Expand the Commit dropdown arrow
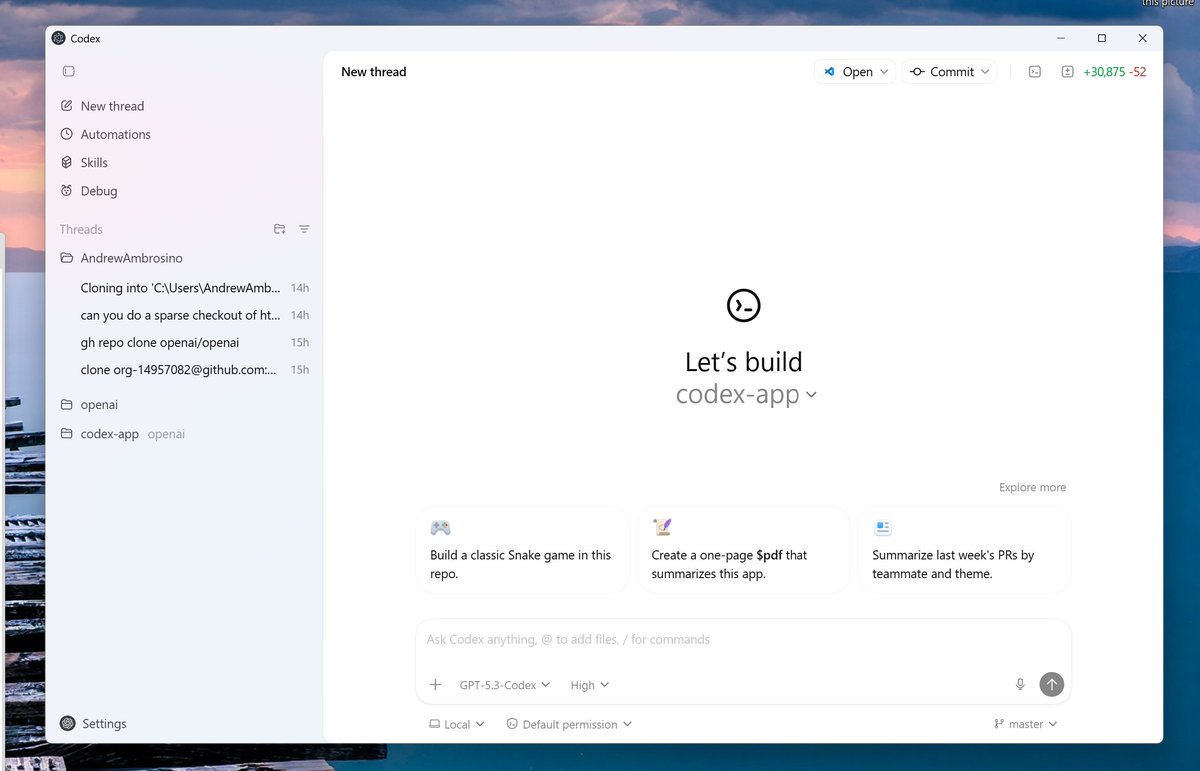This screenshot has height=771, width=1200. click(985, 72)
